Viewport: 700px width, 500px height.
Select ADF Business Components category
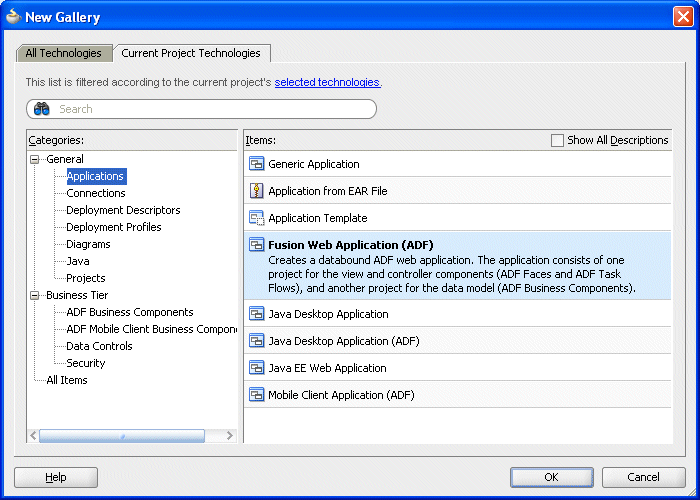[x=130, y=312]
